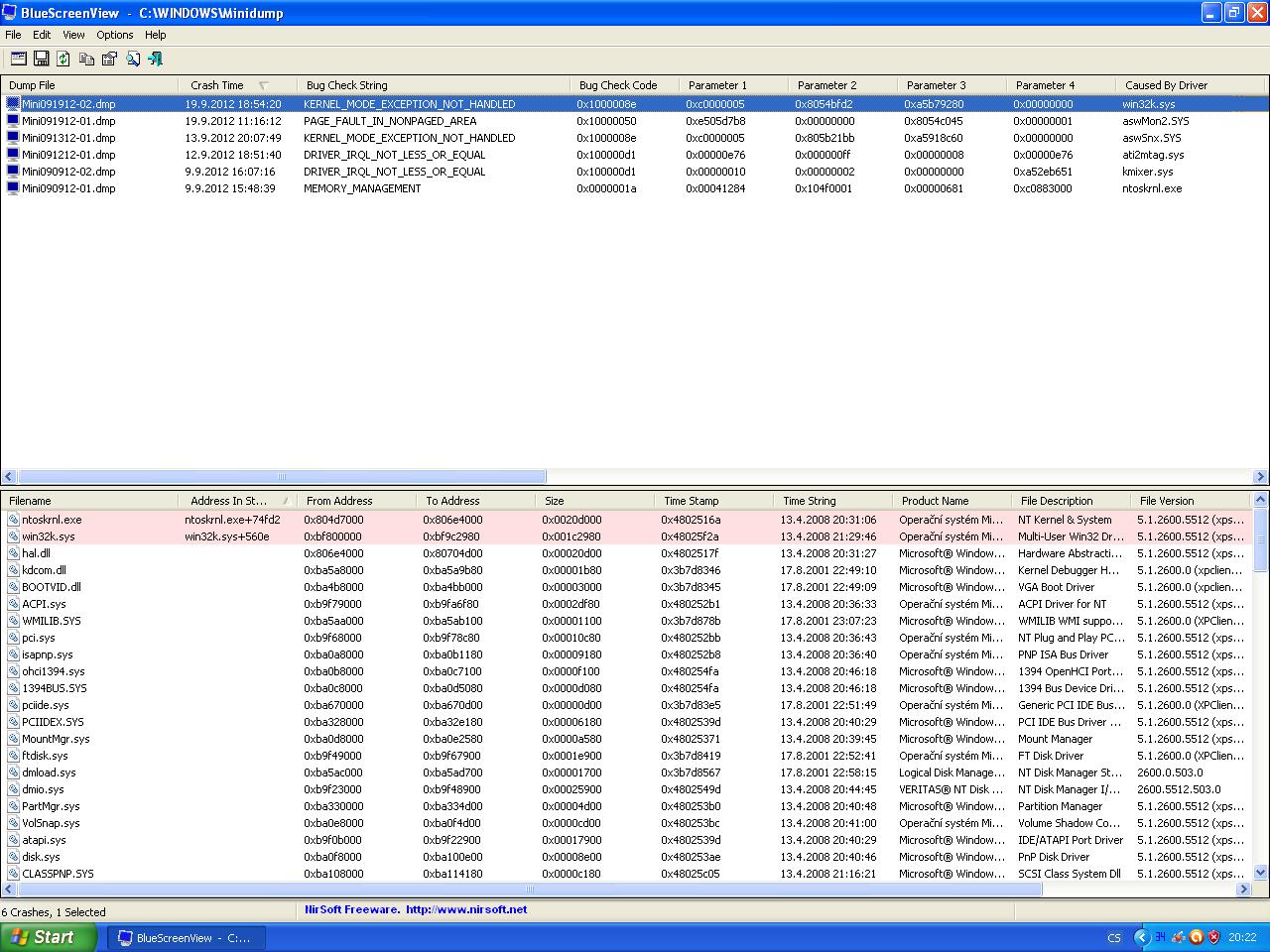
Task: Click the PAGE_FAULT_IN_NONPAGED_AREA bug check string
Action: click(390, 121)
